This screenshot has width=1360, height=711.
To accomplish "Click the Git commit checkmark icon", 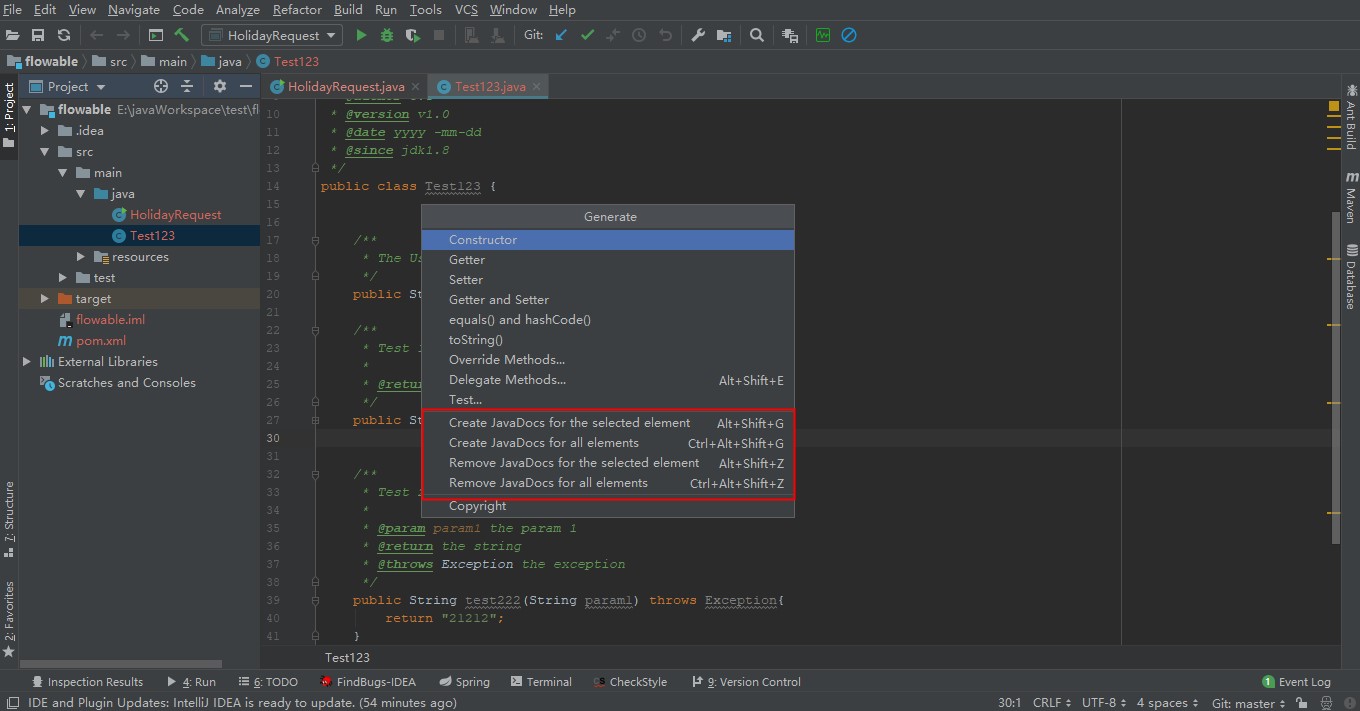I will [587, 35].
